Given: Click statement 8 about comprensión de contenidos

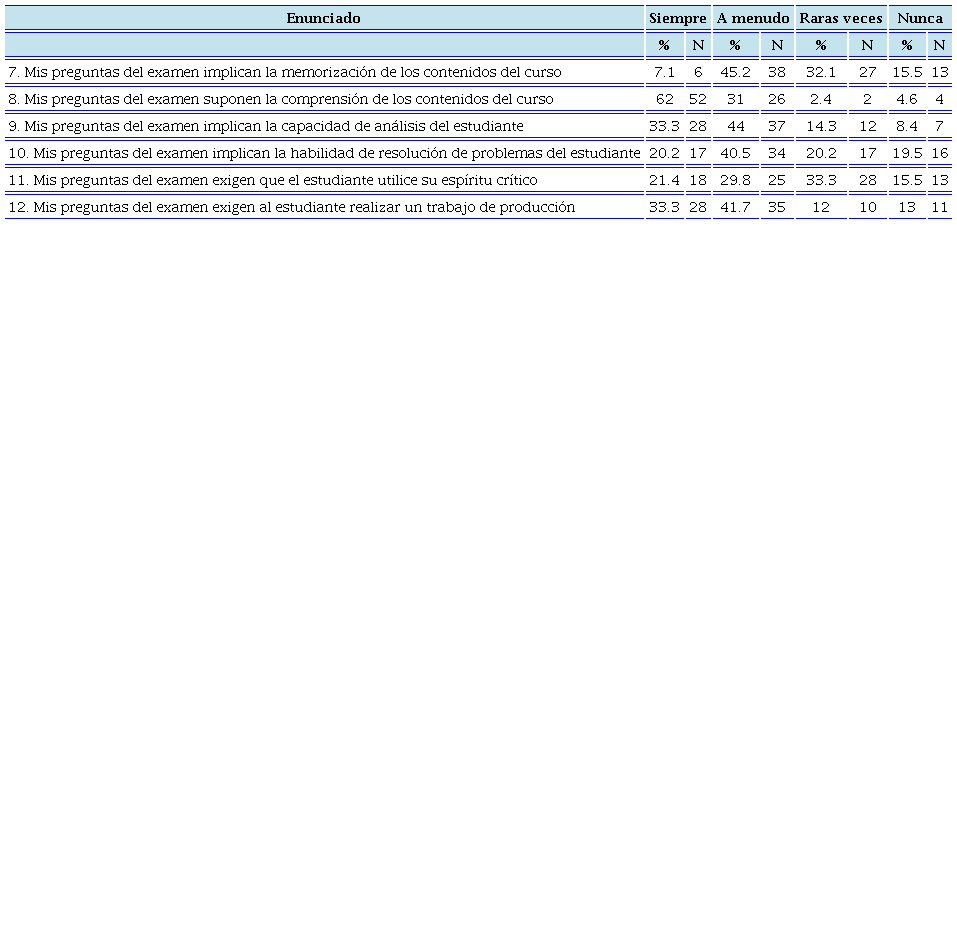Looking at the screenshot, I should click(280, 99).
